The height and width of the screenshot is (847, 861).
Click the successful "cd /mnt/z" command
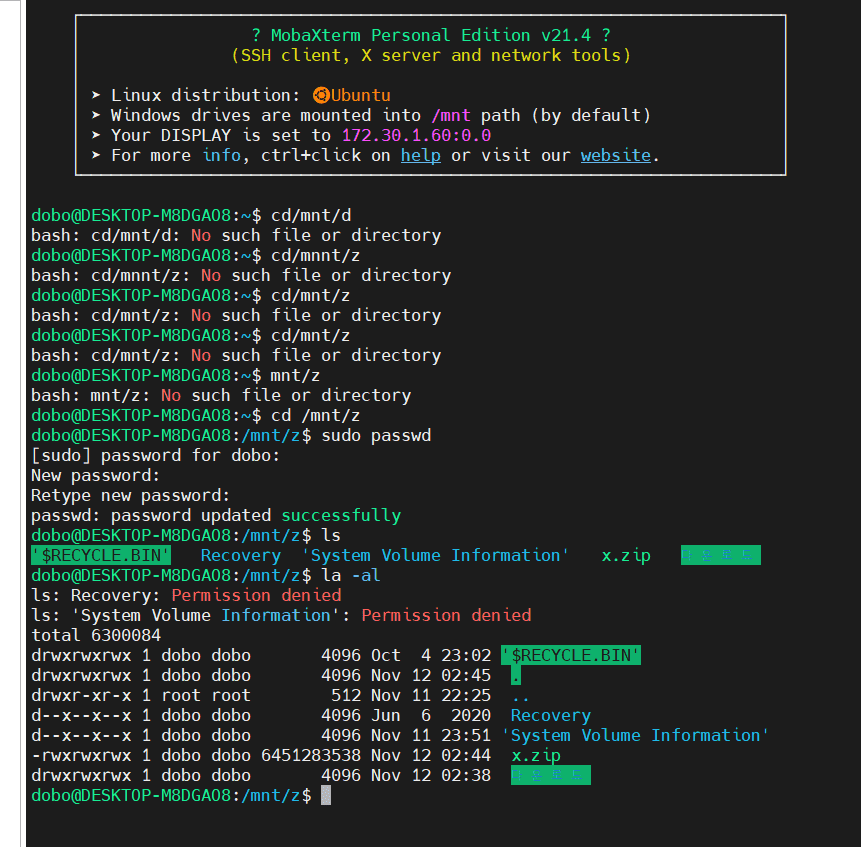[316, 416]
